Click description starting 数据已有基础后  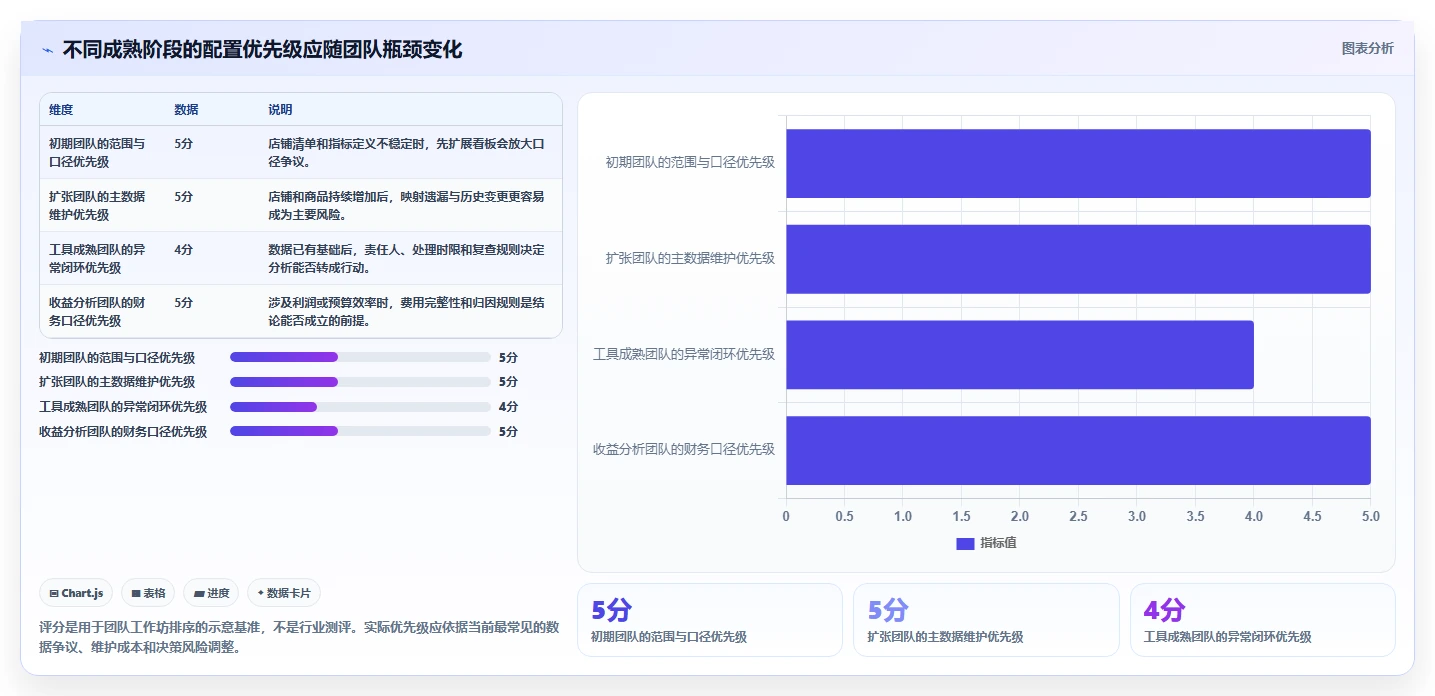click(406, 258)
